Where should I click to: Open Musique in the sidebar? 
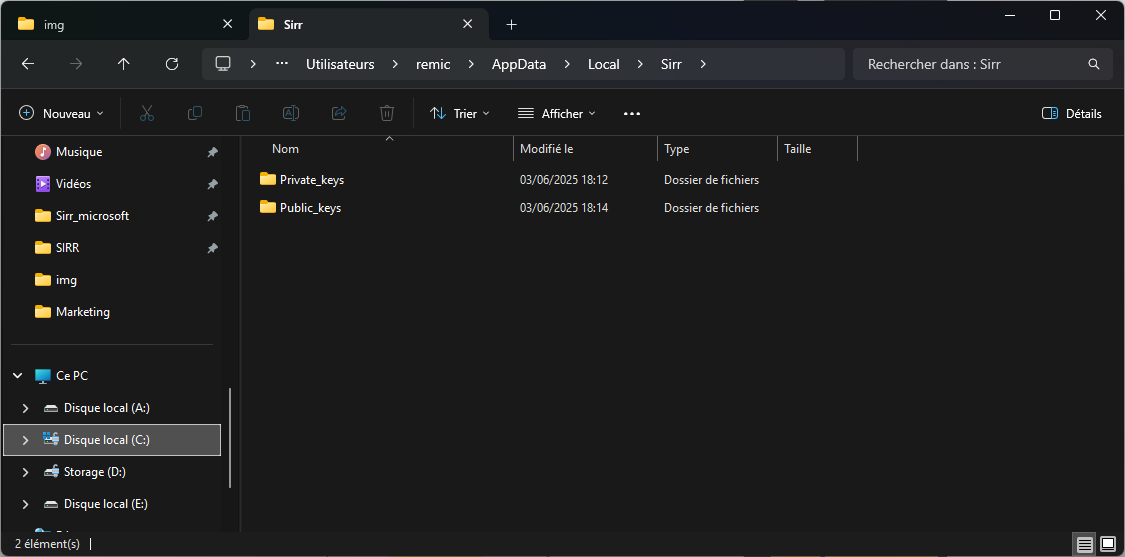click(x=79, y=152)
